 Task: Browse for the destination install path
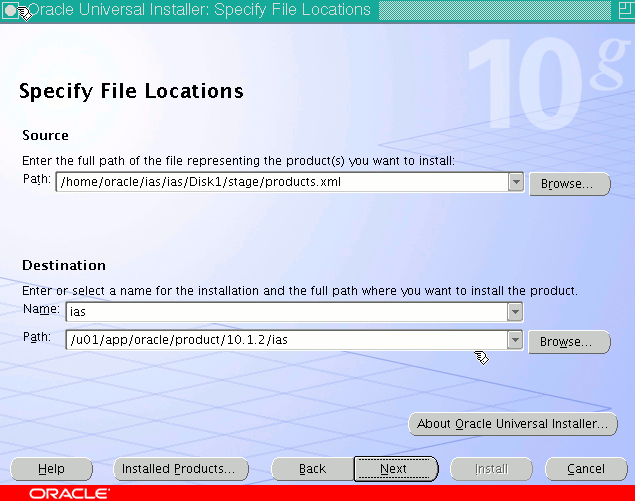(x=569, y=342)
